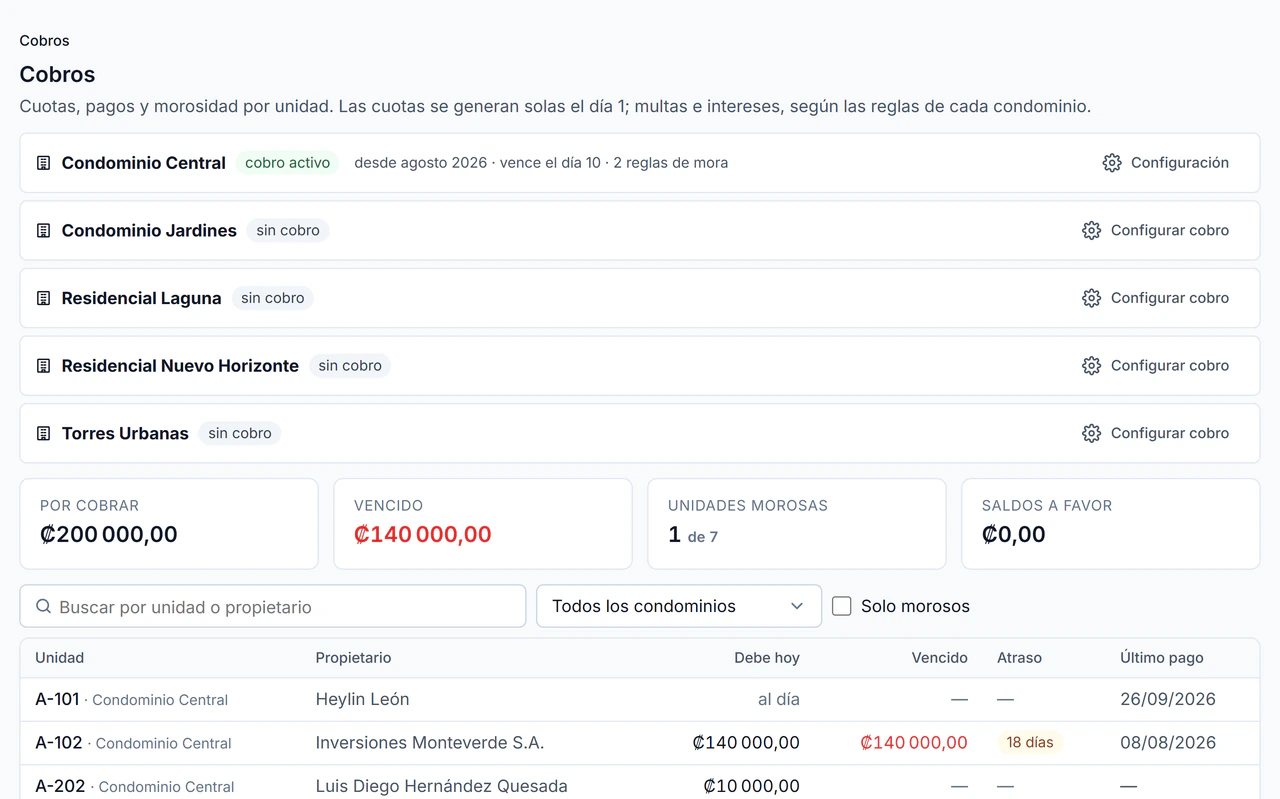Click sin cobro badge for Torres Urbanas

(x=240, y=434)
